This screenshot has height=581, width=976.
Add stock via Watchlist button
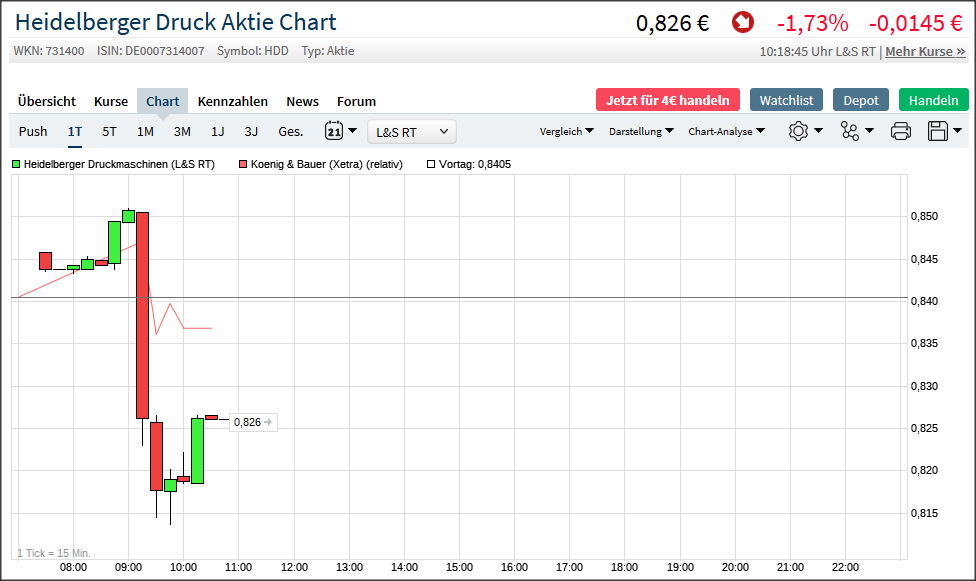[x=786, y=100]
